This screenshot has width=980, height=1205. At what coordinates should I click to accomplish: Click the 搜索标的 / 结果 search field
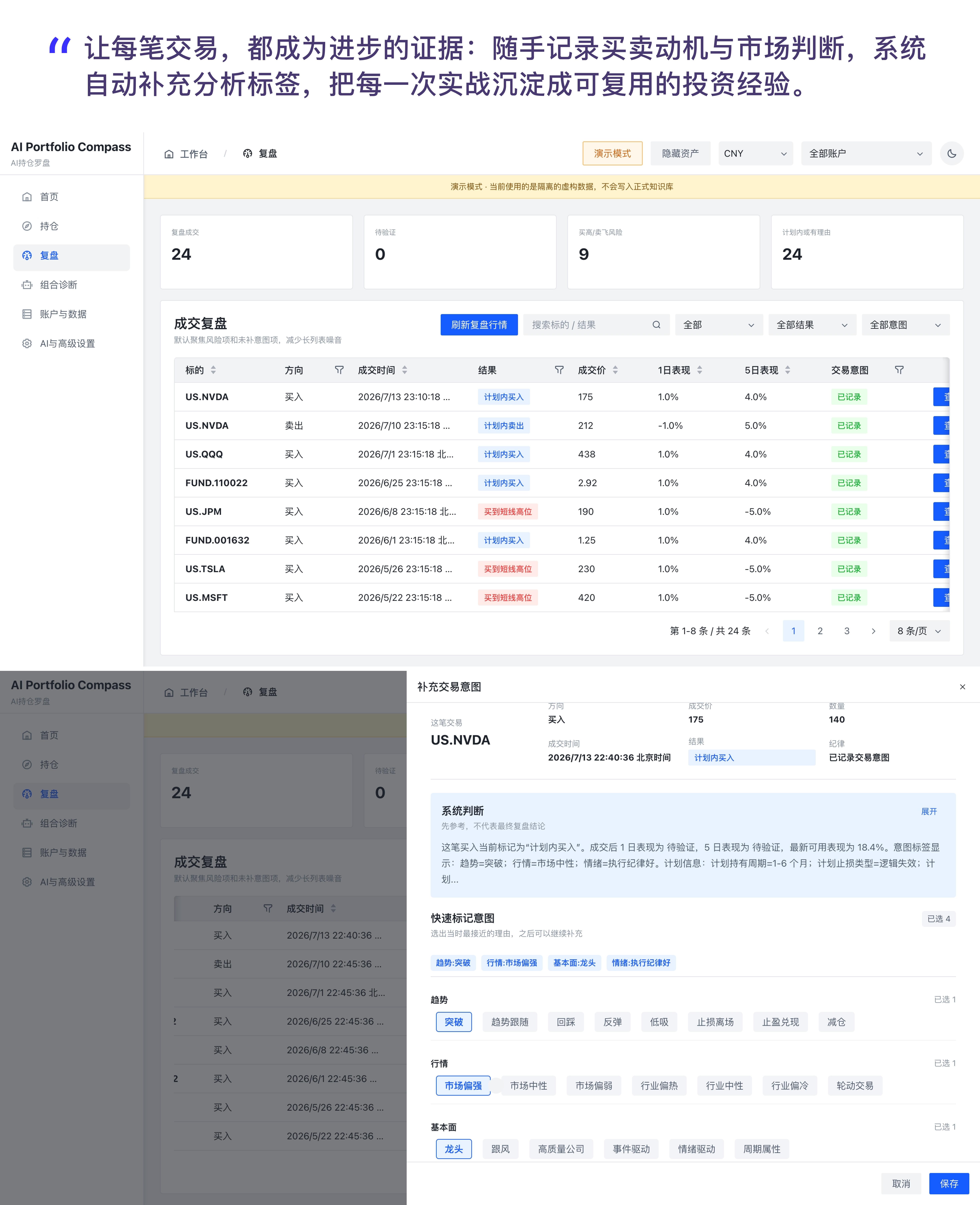596,325
